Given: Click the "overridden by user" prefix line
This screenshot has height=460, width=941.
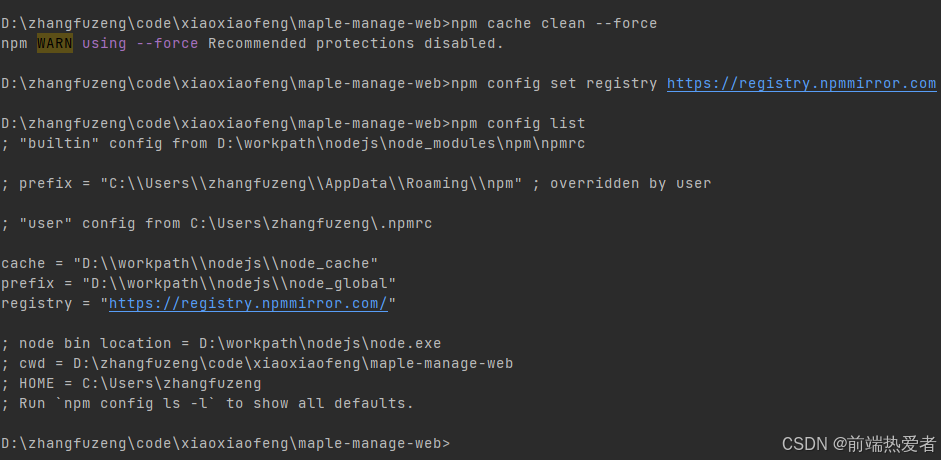Looking at the screenshot, I should coord(357,184).
